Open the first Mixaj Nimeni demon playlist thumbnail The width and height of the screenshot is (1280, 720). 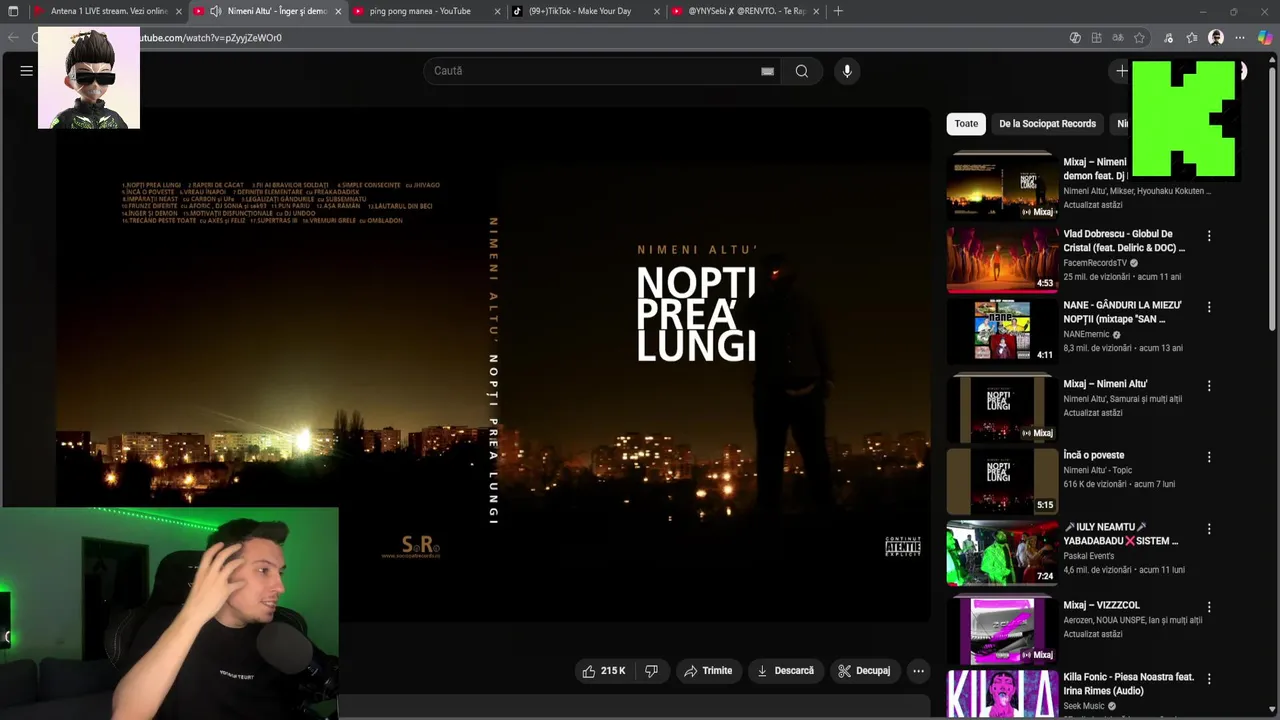click(1001, 186)
